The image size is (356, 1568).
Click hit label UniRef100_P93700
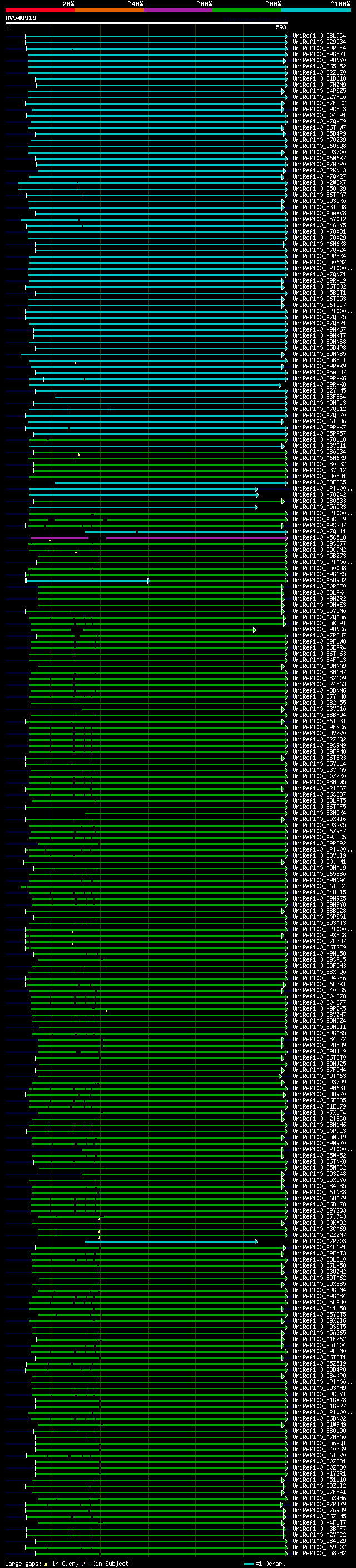319,152
